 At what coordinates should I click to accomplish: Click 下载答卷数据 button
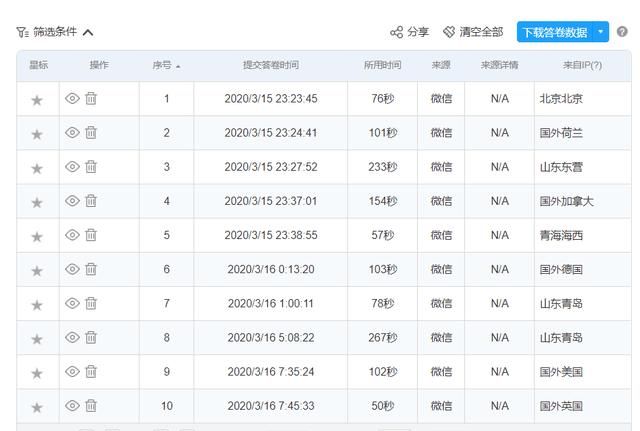tap(554, 32)
